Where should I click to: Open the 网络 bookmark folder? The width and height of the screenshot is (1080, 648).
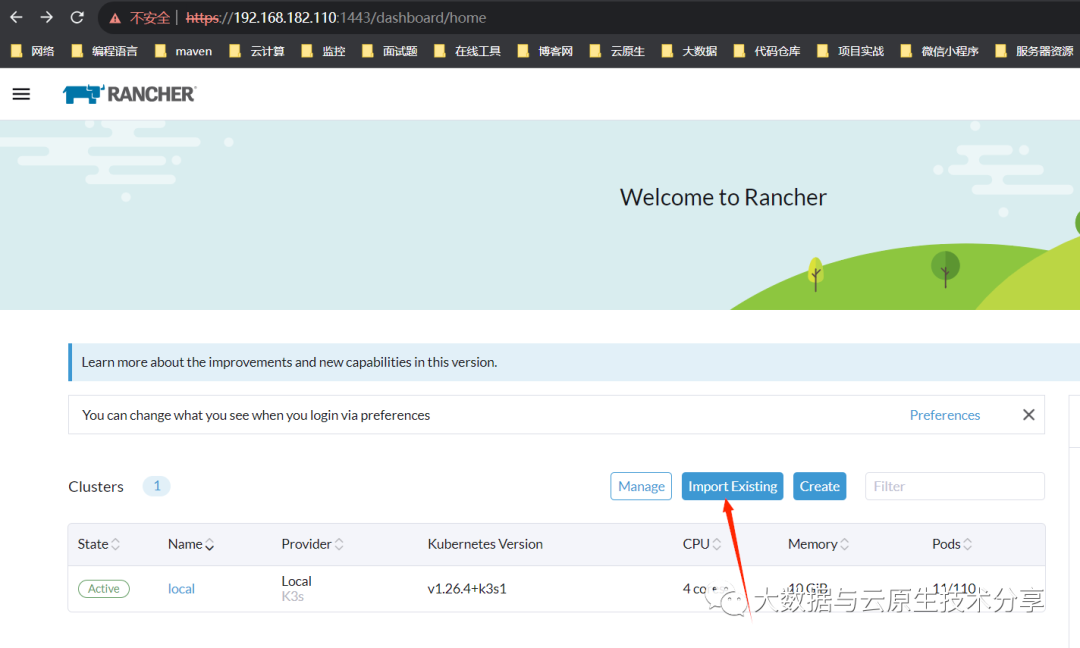[x=33, y=51]
